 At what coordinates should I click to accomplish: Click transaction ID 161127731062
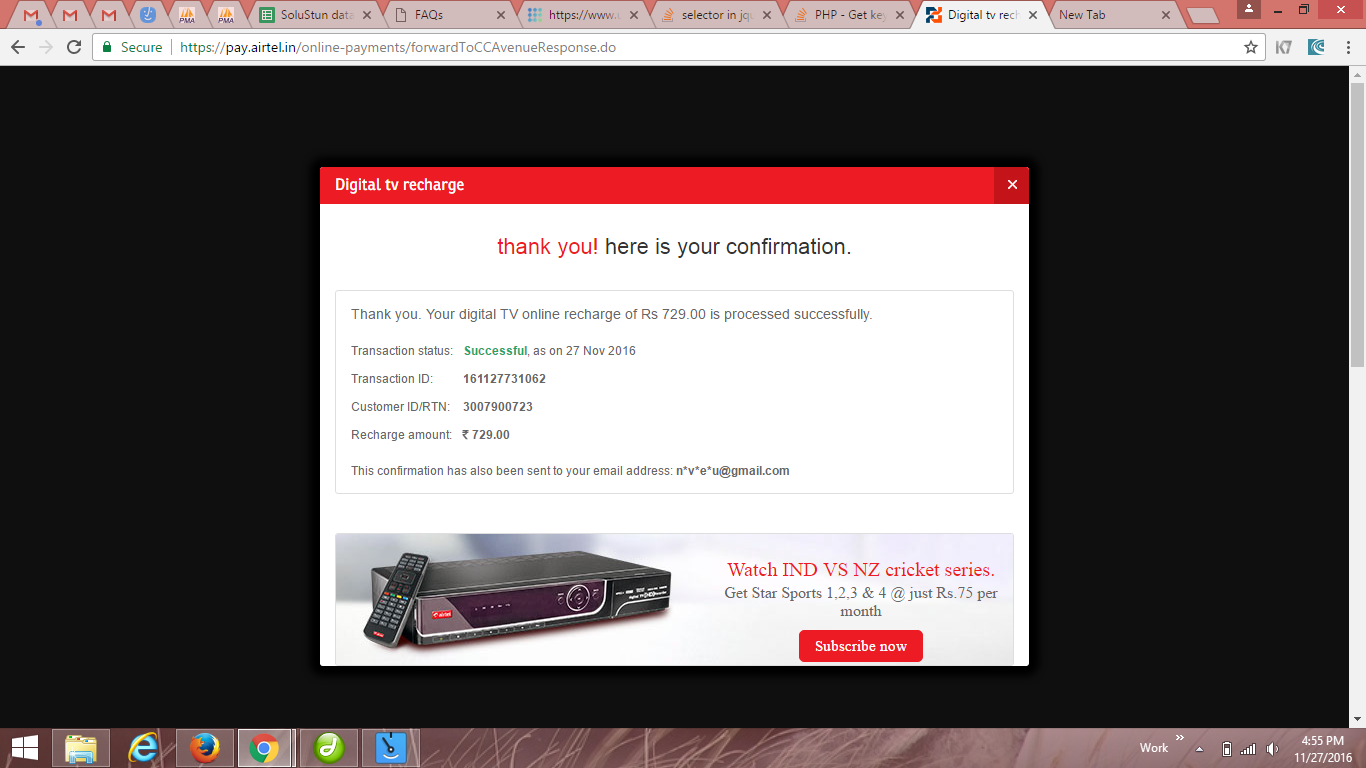[504, 379]
